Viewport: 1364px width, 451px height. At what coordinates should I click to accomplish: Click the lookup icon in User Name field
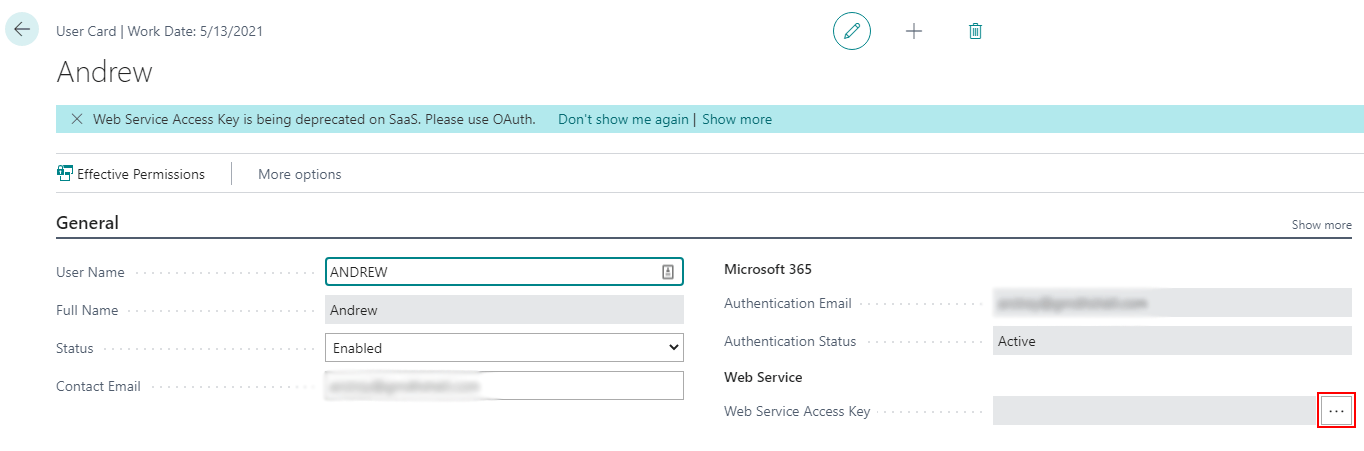668,272
